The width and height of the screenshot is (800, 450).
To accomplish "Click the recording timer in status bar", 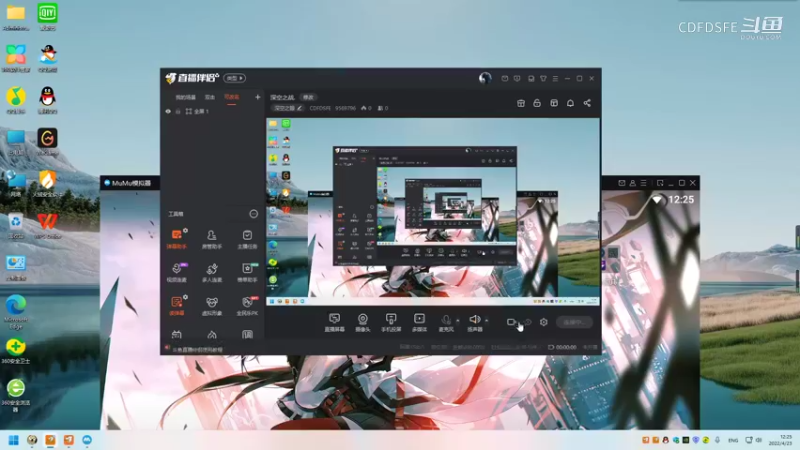I will pyautogui.click(x=562, y=347).
